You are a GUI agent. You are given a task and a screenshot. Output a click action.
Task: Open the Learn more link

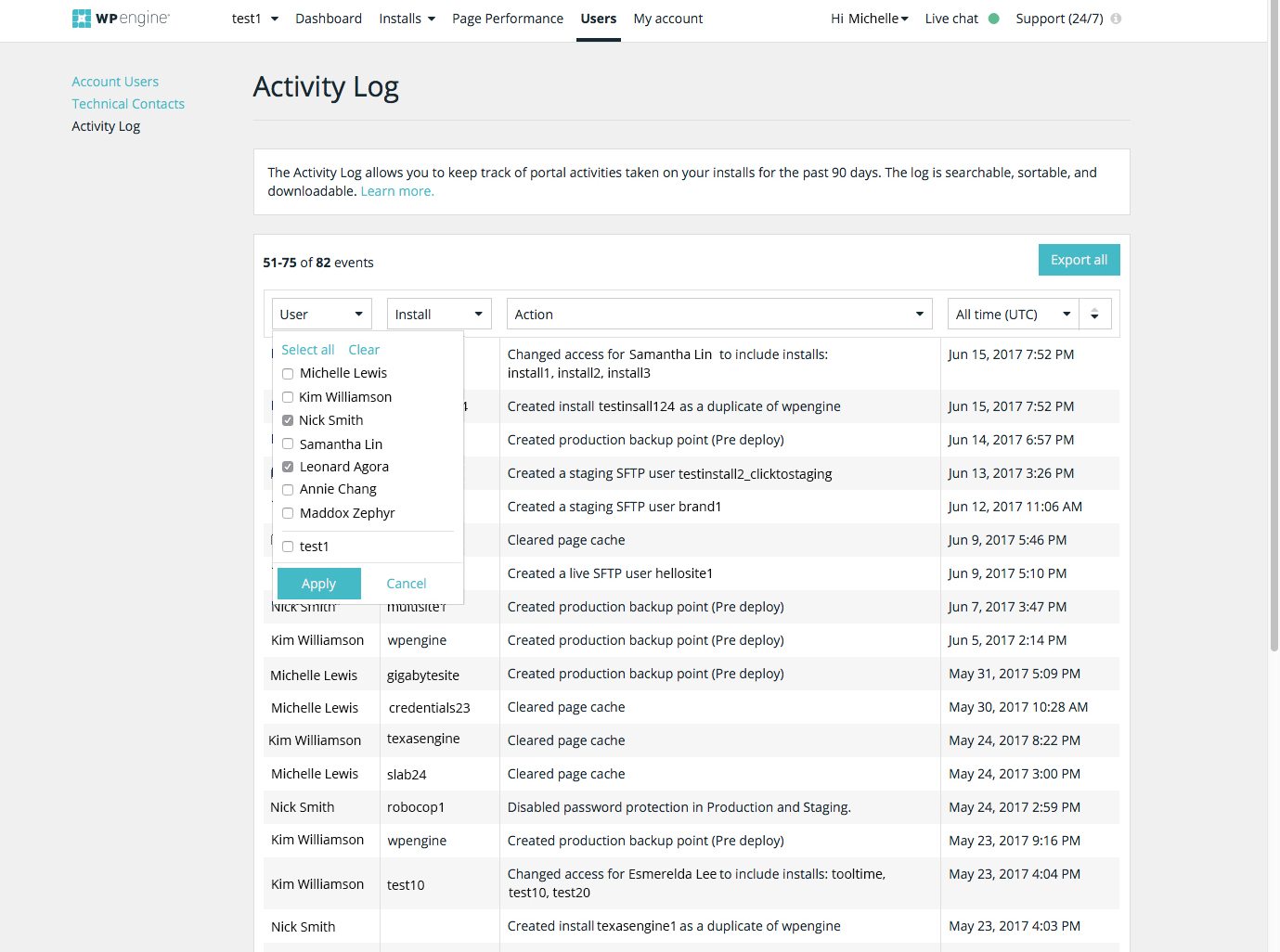(397, 191)
